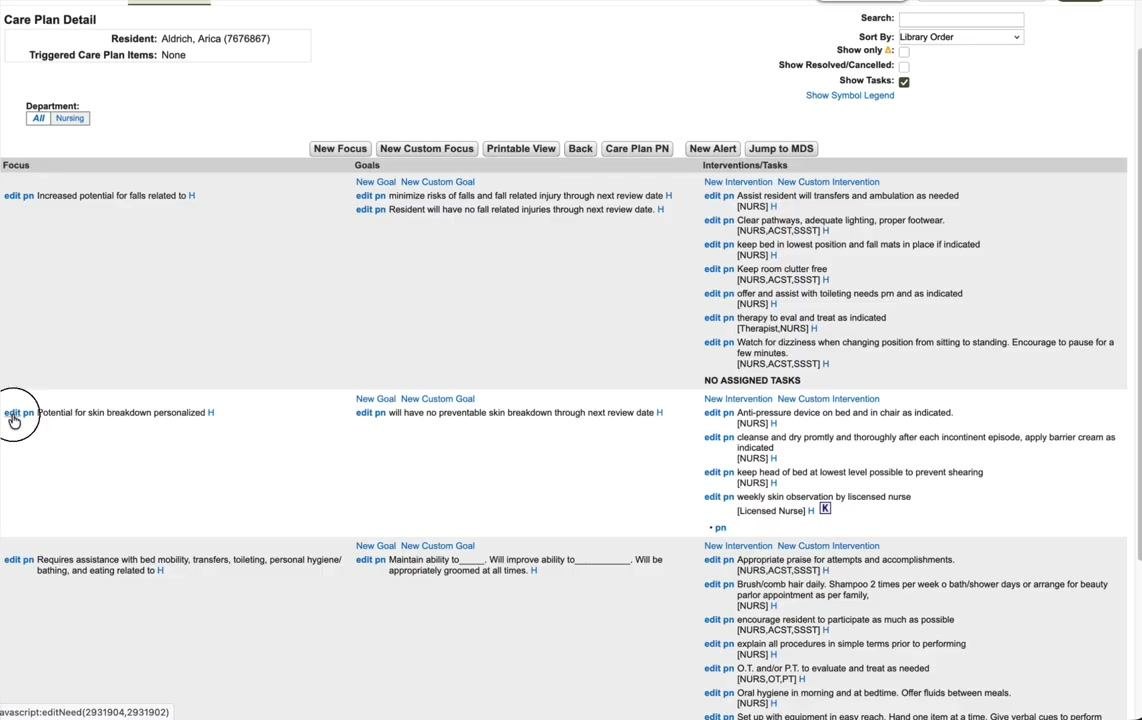
Task: Open pn for 'Anti-pressure device on bed' intervention
Action: point(728,413)
